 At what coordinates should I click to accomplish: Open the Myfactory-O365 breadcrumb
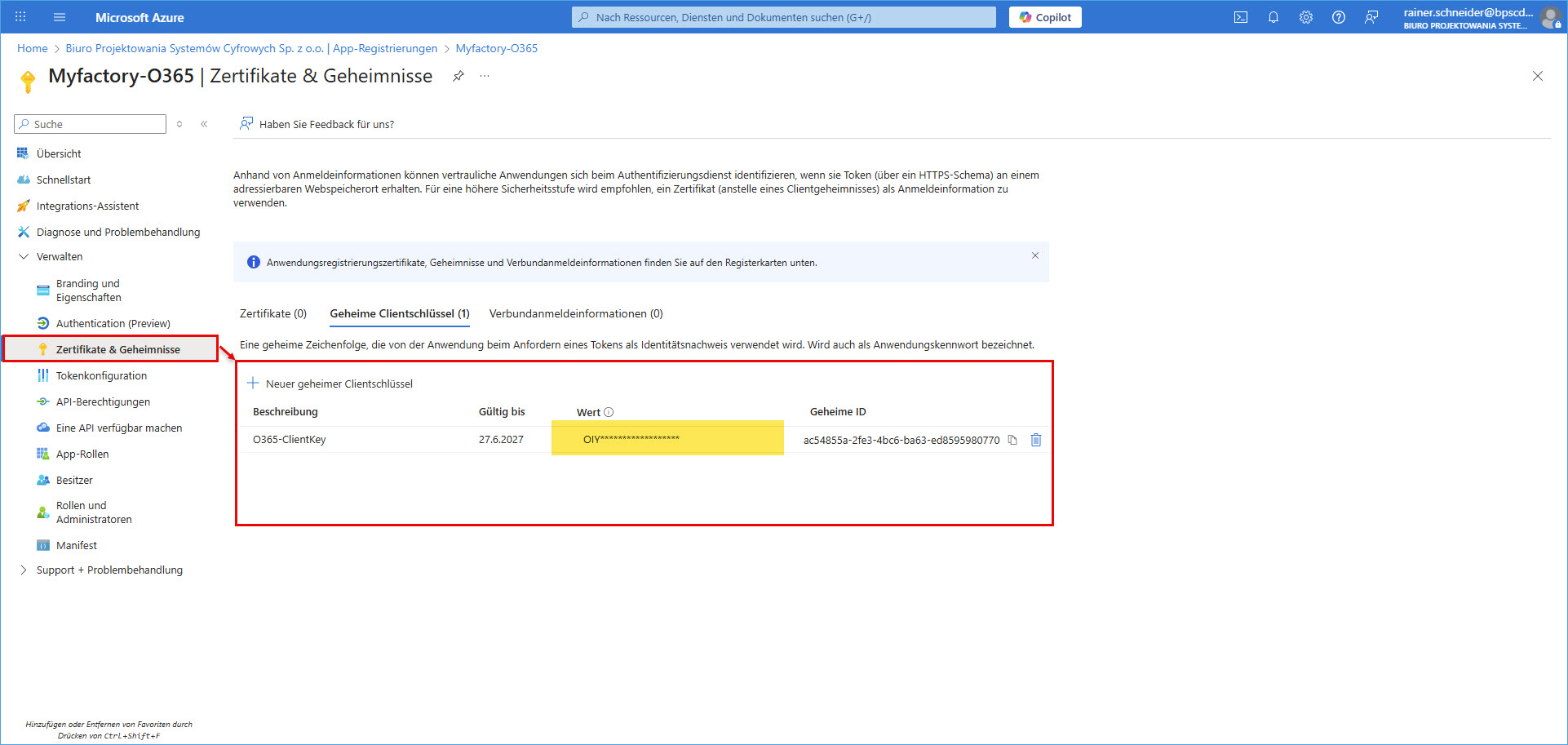tap(497, 48)
